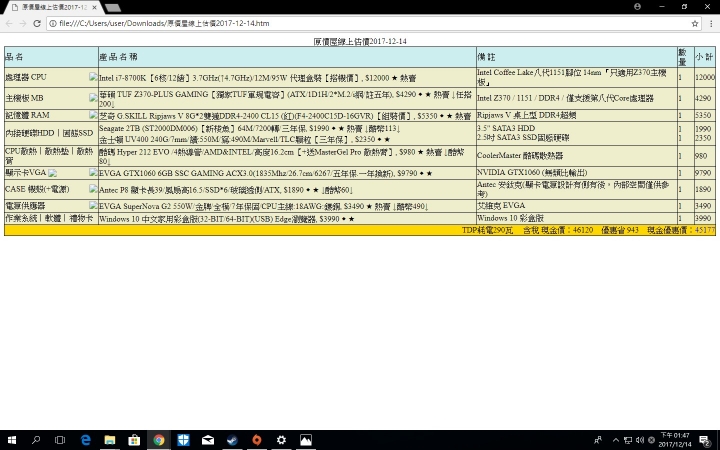Close the 原價屋線上估價 tab
This screenshot has height=450, width=720.
point(95,7)
